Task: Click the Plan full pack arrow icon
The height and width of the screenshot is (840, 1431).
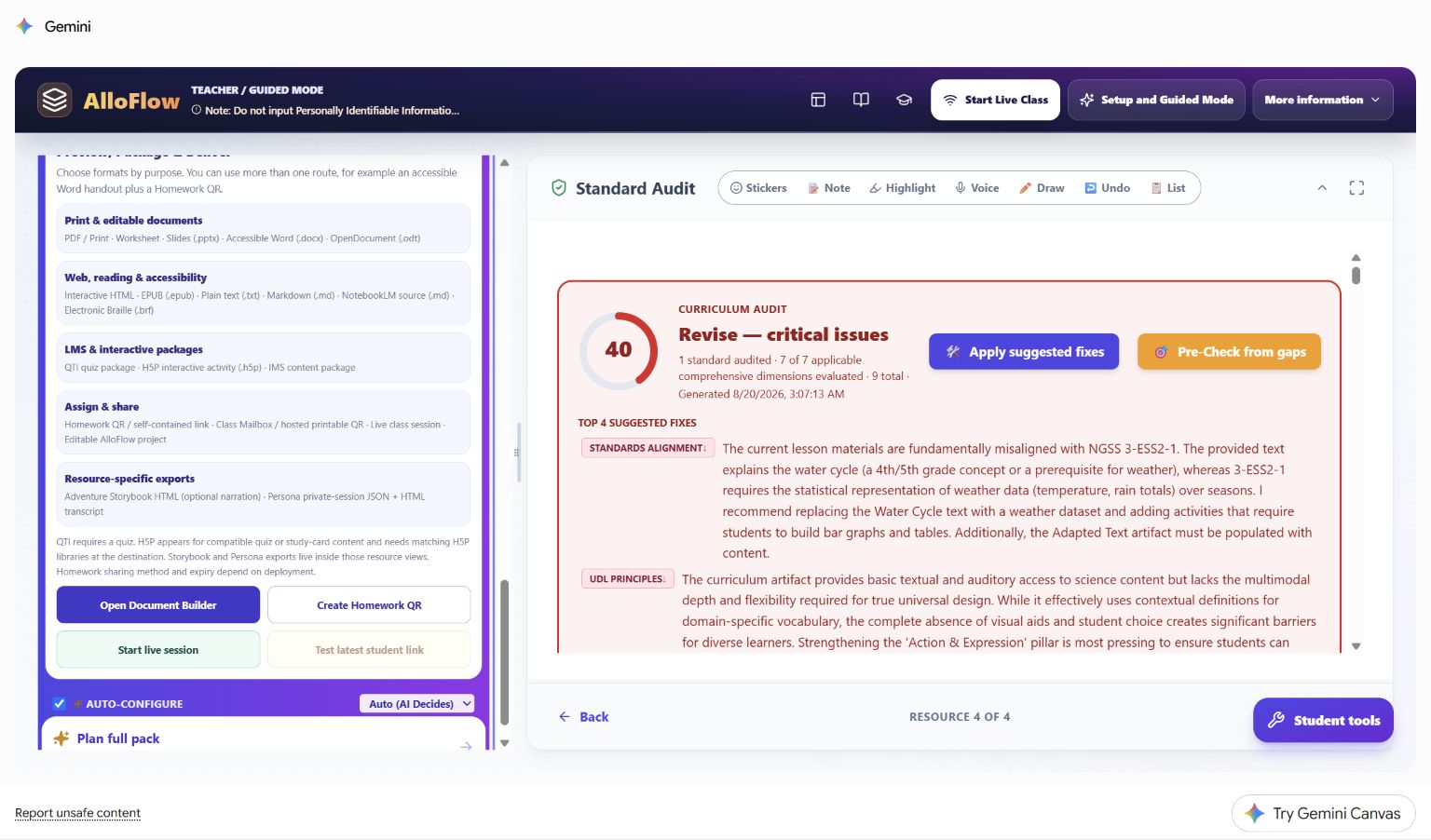Action: point(466,745)
